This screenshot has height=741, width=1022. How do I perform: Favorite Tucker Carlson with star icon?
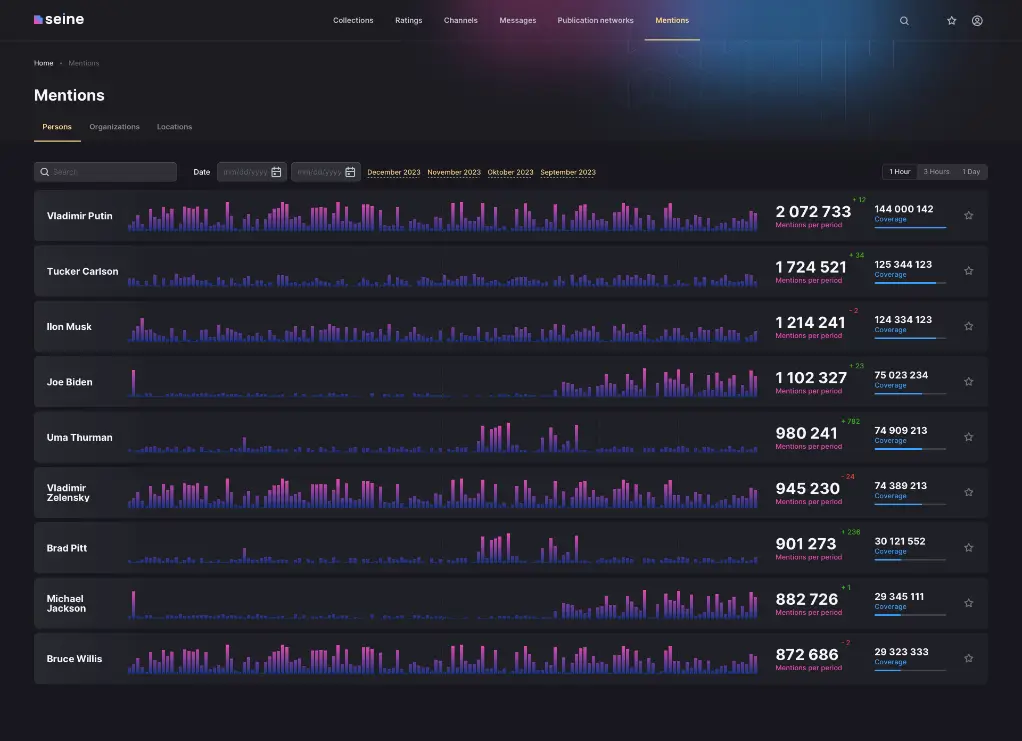coord(969,271)
